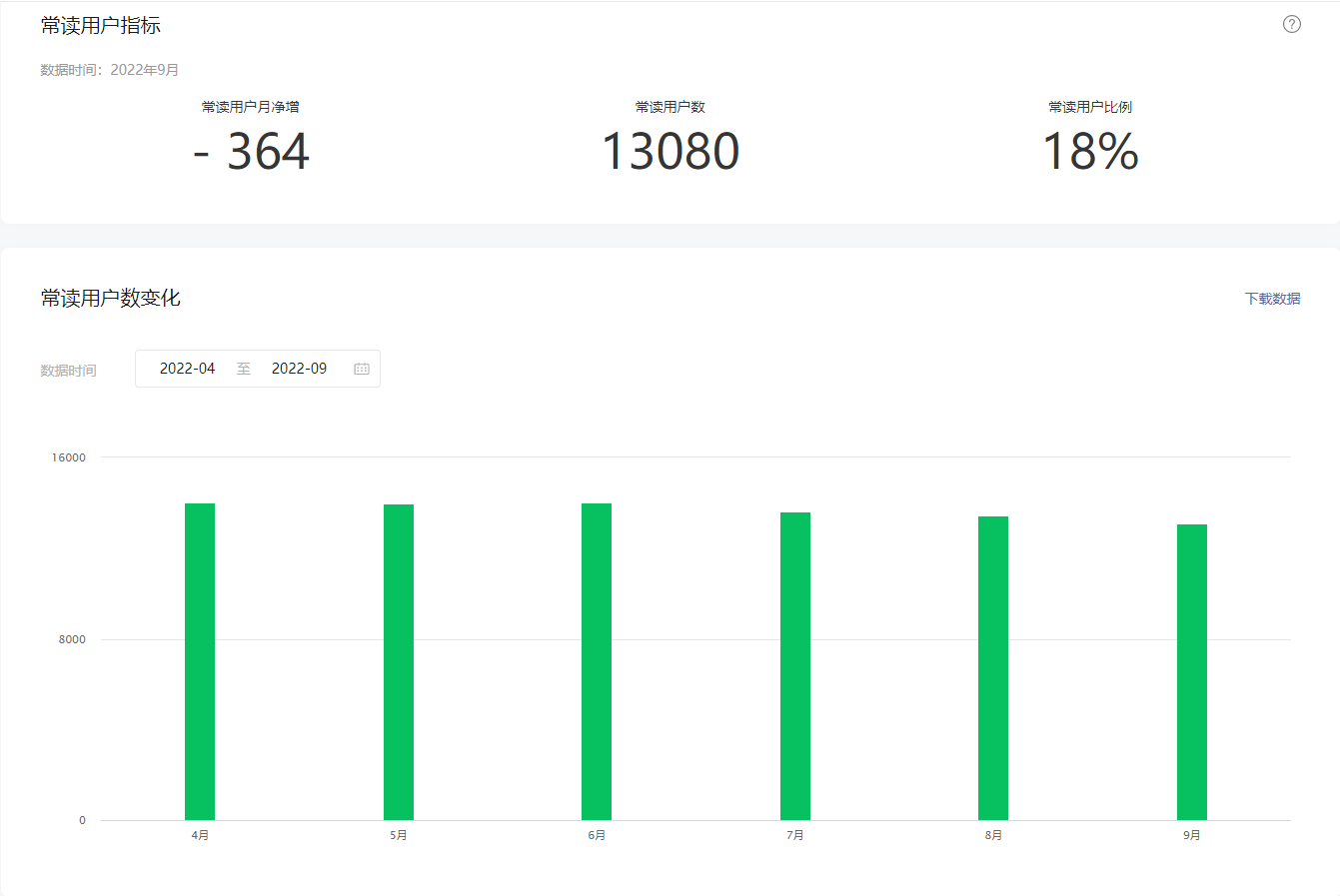1340x896 pixels.
Task: Click the 5月 green bar
Action: [x=399, y=662]
